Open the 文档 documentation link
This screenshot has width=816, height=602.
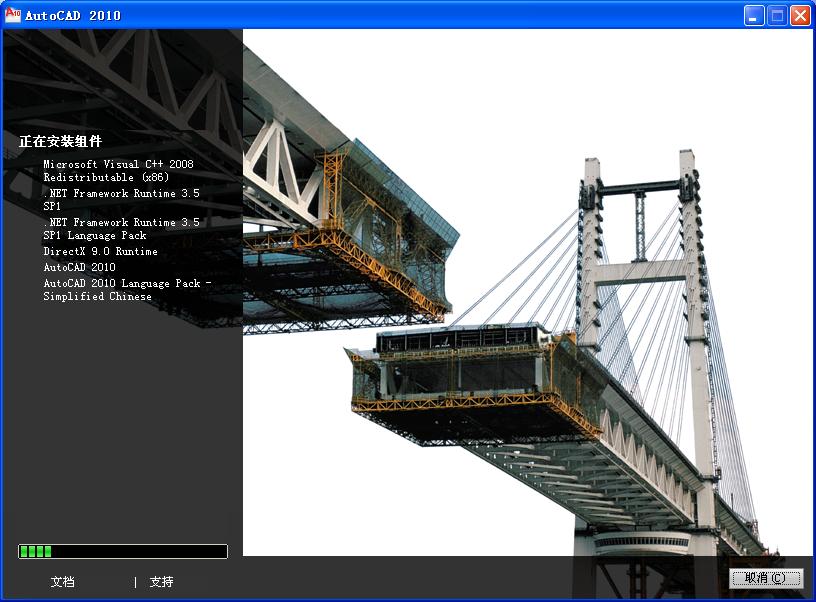coord(62,582)
